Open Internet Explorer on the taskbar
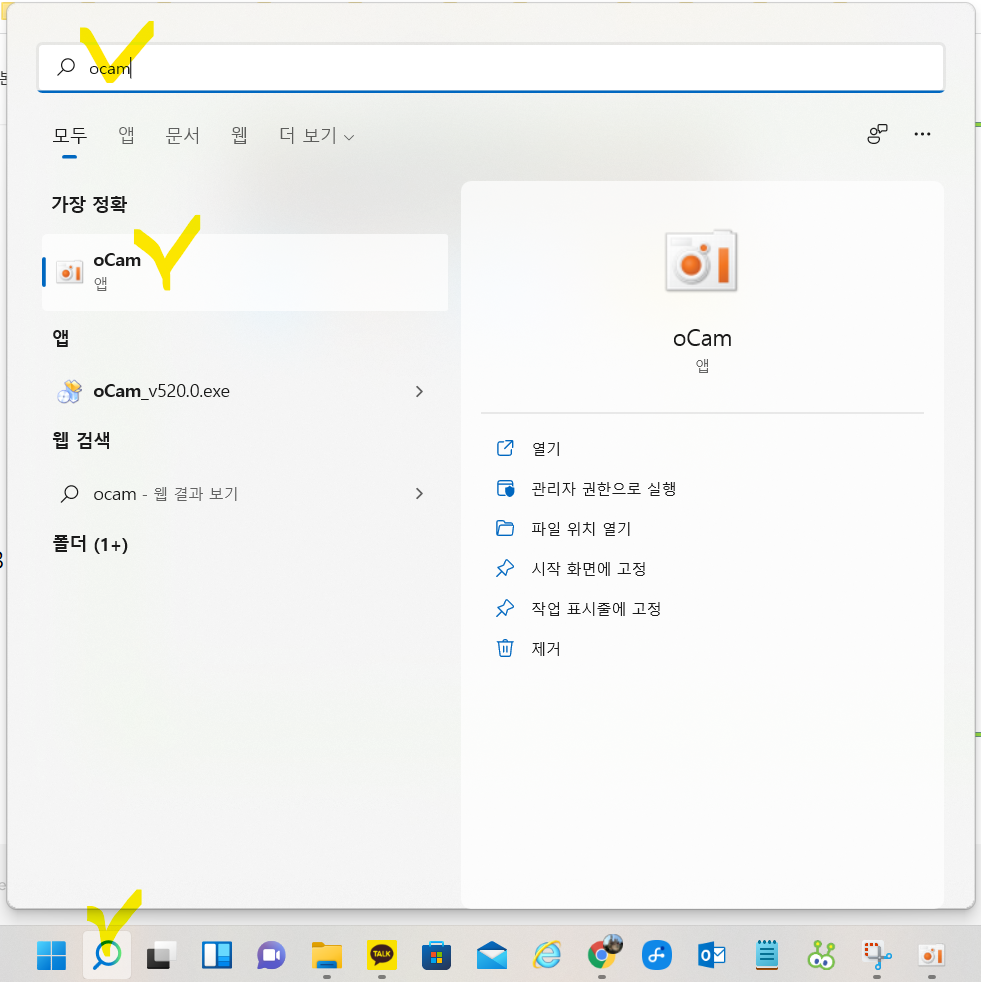Viewport: 981px width, 982px height. [x=547, y=955]
